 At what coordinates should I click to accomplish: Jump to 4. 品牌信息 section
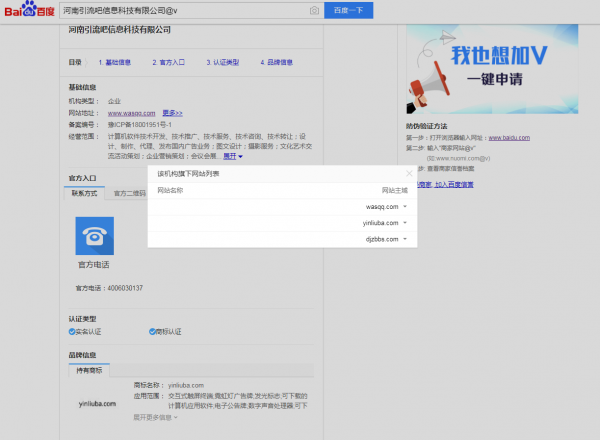point(277,62)
